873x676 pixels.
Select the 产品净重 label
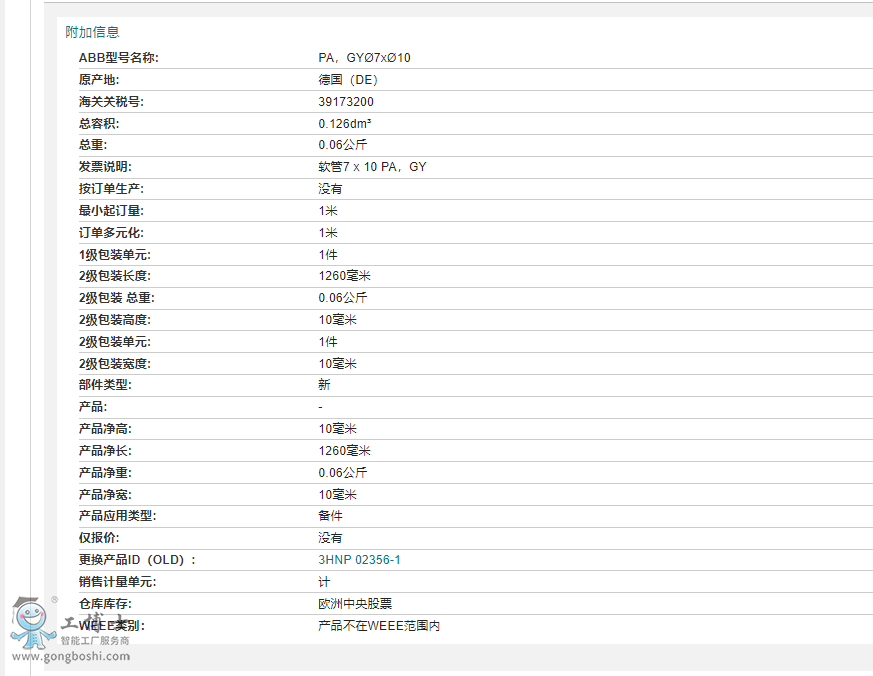(105, 473)
